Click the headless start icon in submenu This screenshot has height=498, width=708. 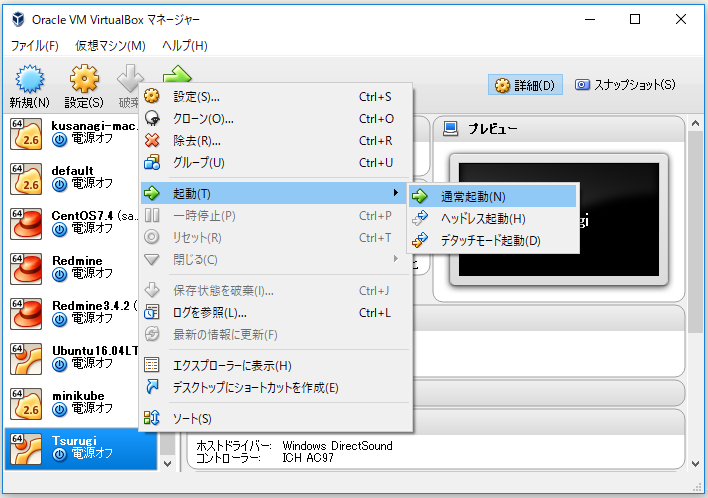(420, 218)
